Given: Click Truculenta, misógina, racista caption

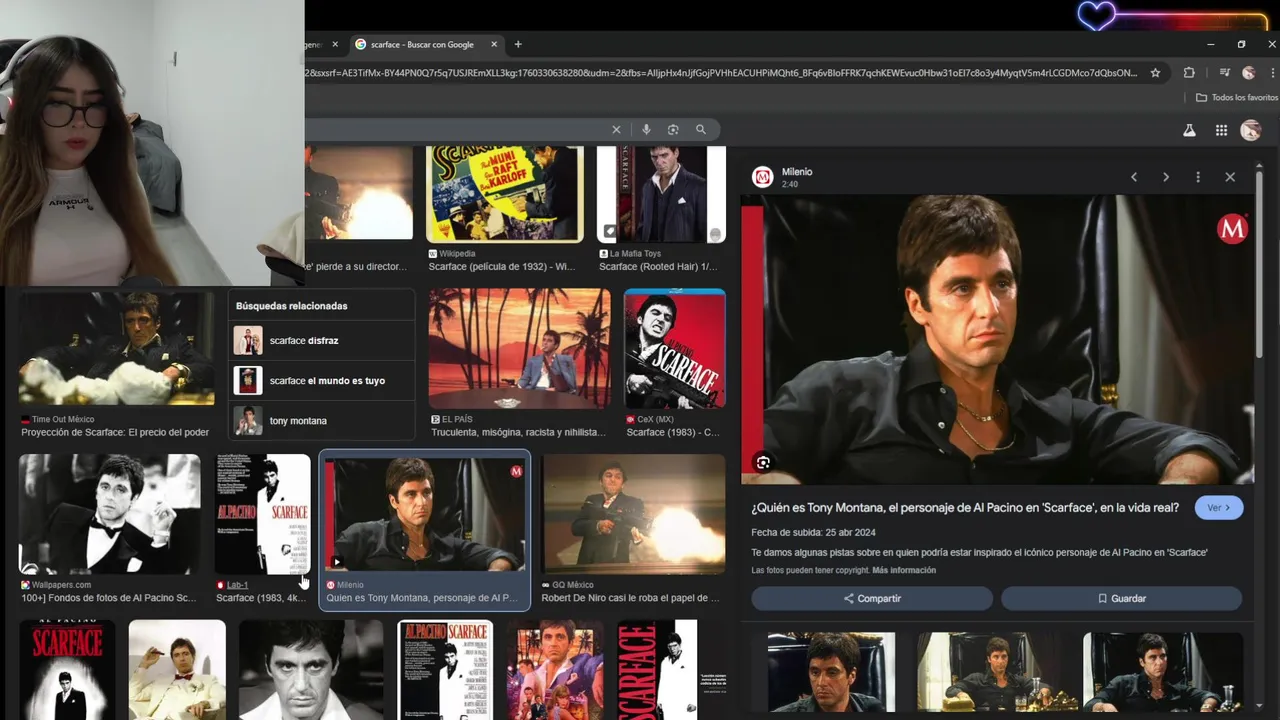Looking at the screenshot, I should pos(518,432).
